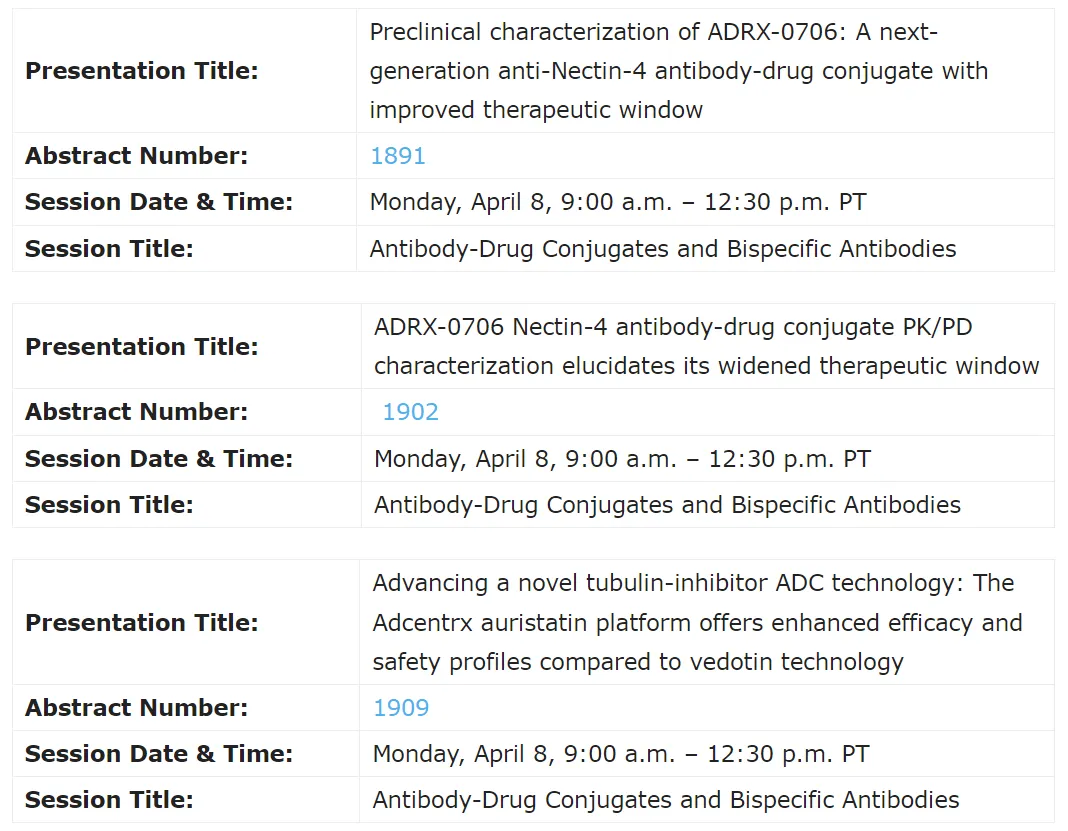Image resolution: width=1068 pixels, height=831 pixels.
Task: Click 'Presentation Title:' label in the first table
Action: [x=141, y=71]
